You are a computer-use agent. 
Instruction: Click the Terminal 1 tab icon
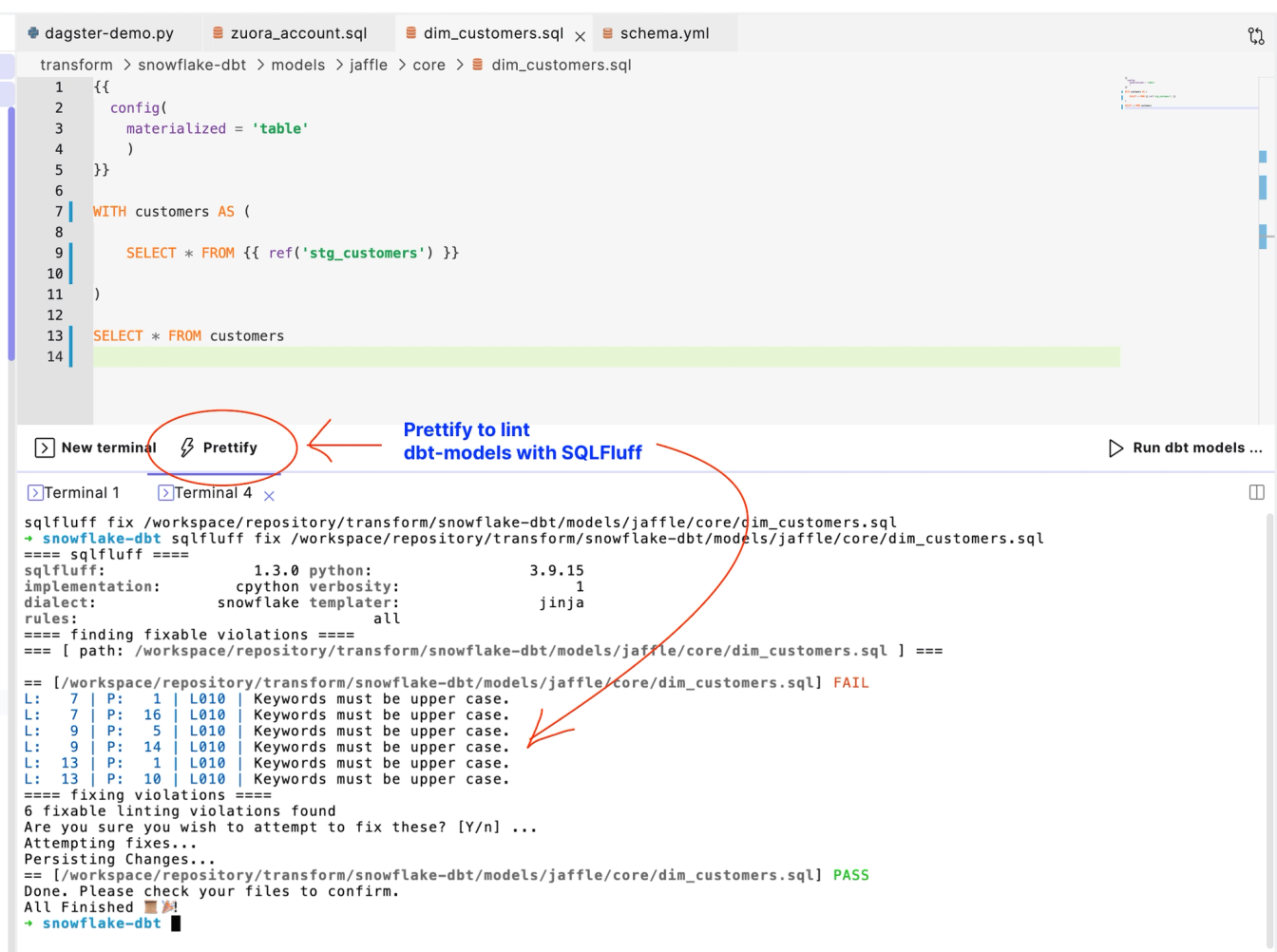35,492
